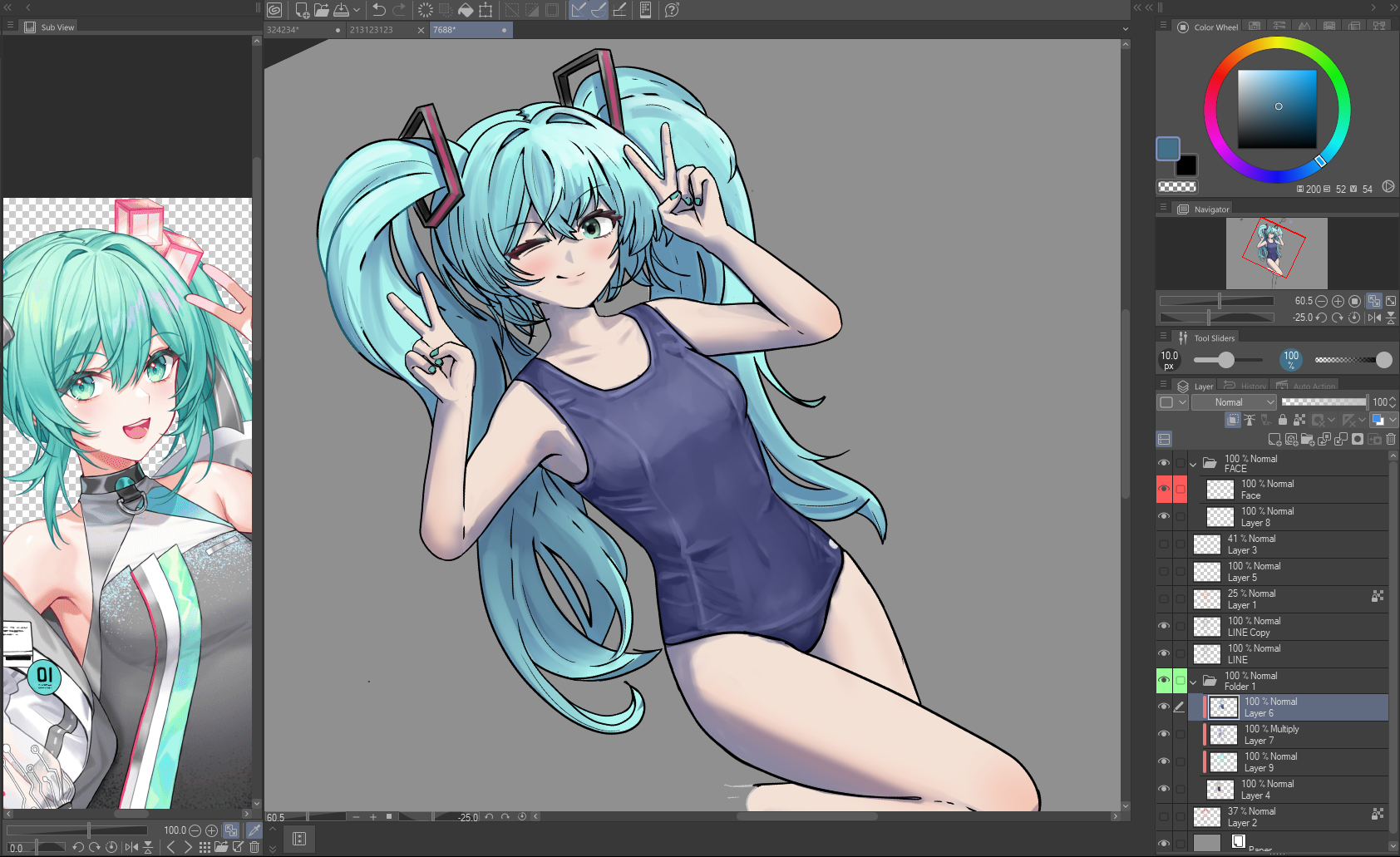This screenshot has width=1400, height=857.
Task: Close the 213123123 canvas tab
Action: tap(421, 30)
